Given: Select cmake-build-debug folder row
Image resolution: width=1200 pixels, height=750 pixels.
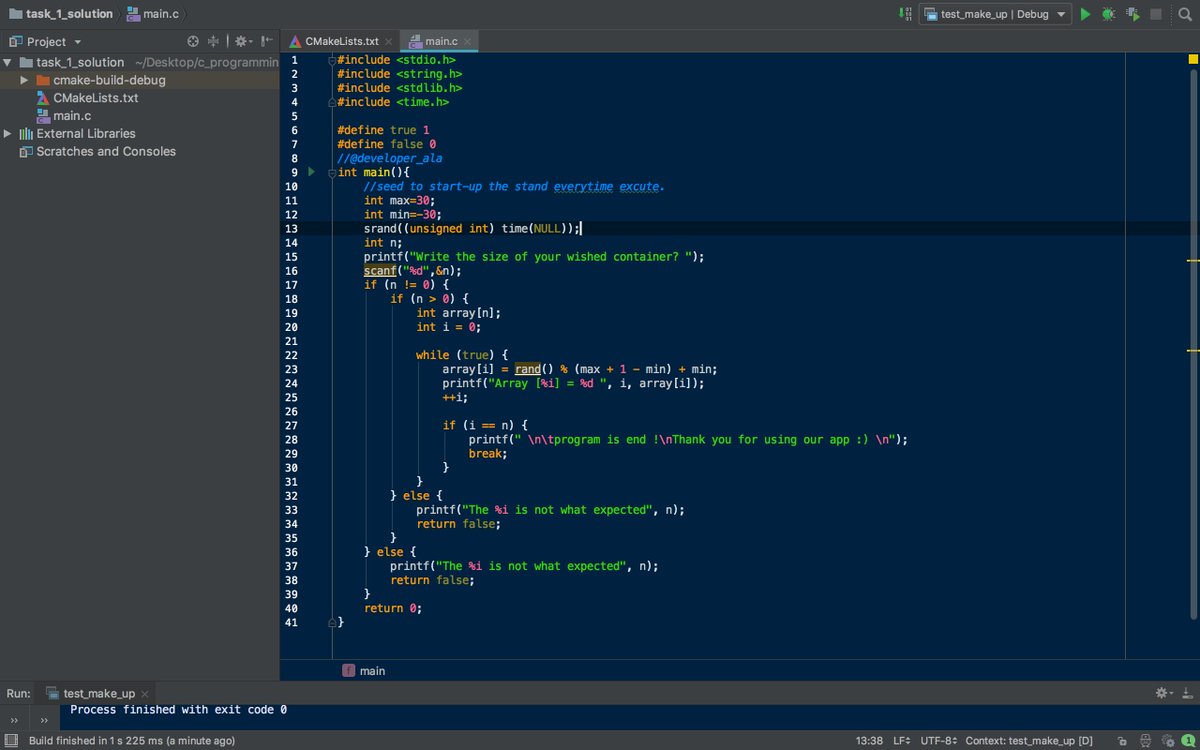Looking at the screenshot, I should click(140, 80).
